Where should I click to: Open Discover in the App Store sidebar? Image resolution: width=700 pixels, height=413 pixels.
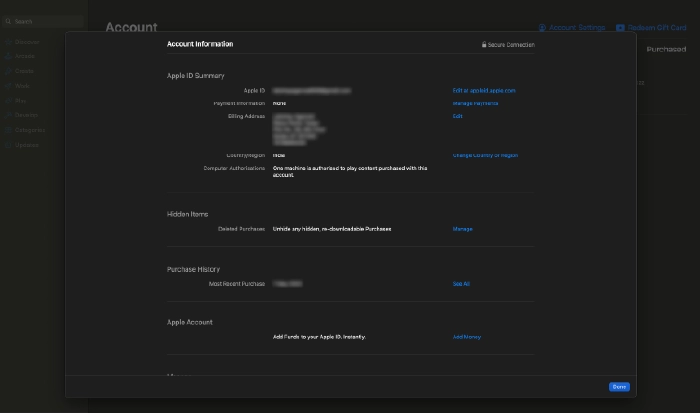pyautogui.click(x=27, y=42)
